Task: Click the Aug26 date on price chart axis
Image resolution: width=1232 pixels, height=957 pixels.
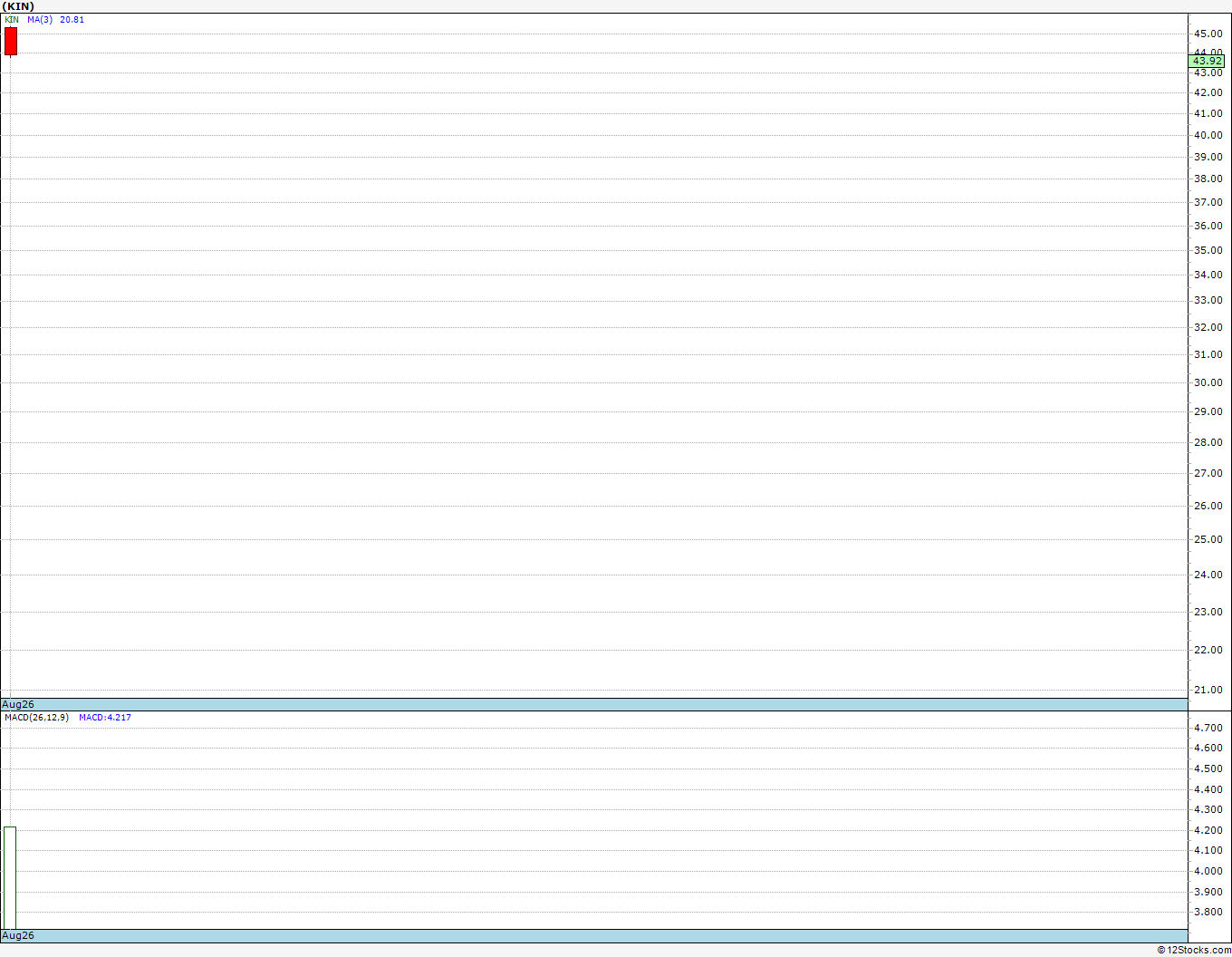Action: [18, 704]
